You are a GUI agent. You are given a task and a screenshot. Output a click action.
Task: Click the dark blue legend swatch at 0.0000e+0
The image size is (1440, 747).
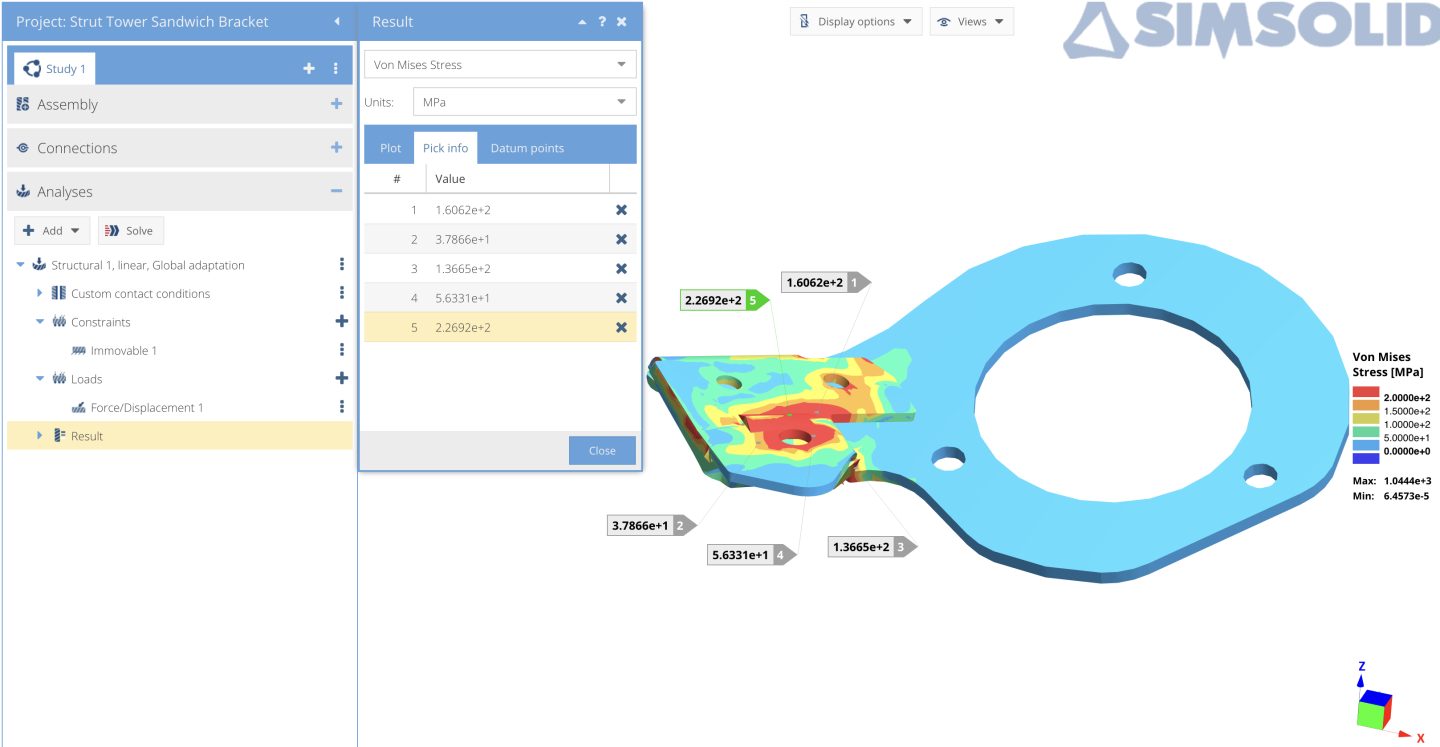coord(1365,458)
